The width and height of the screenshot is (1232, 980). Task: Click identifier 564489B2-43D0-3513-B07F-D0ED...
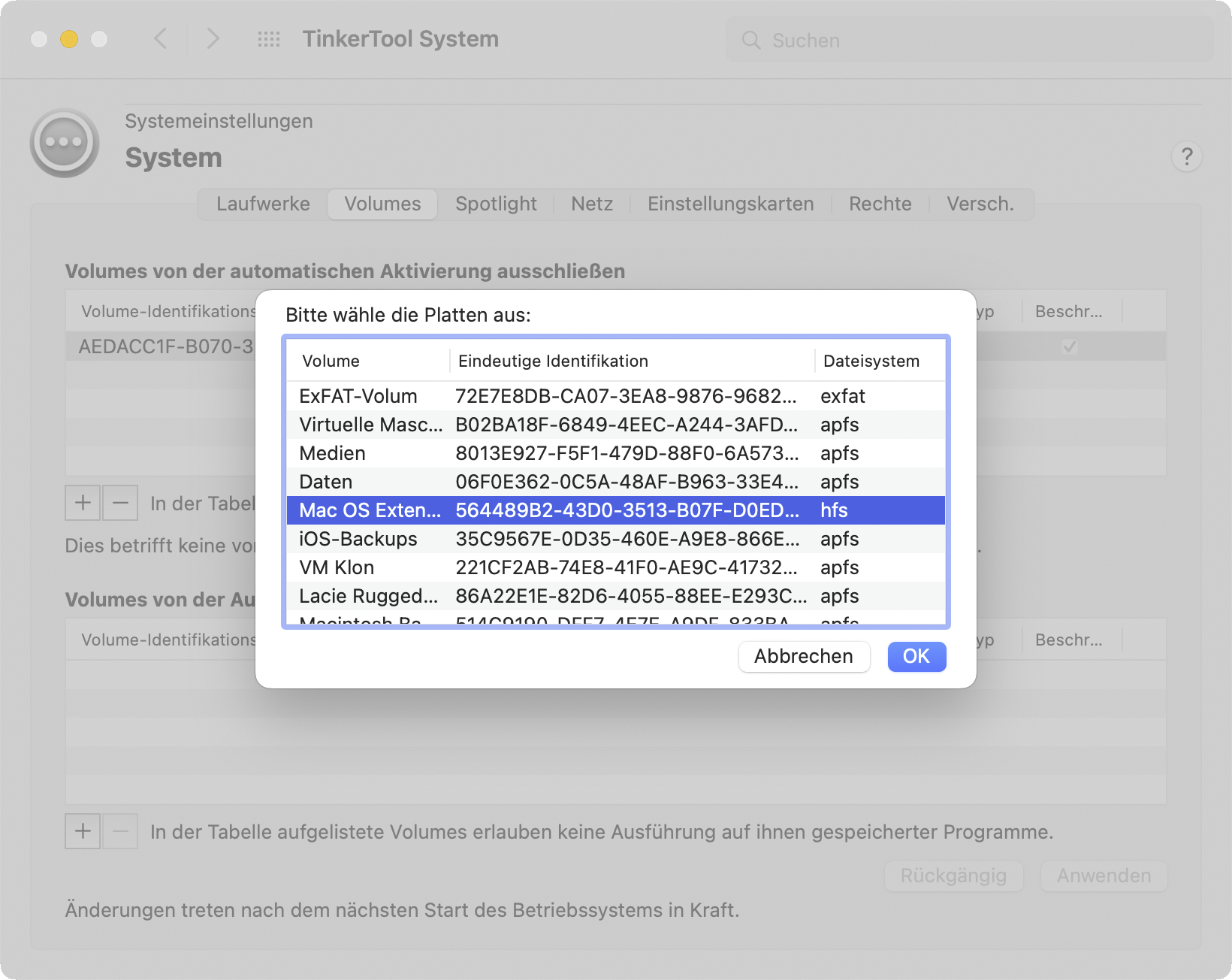627,510
